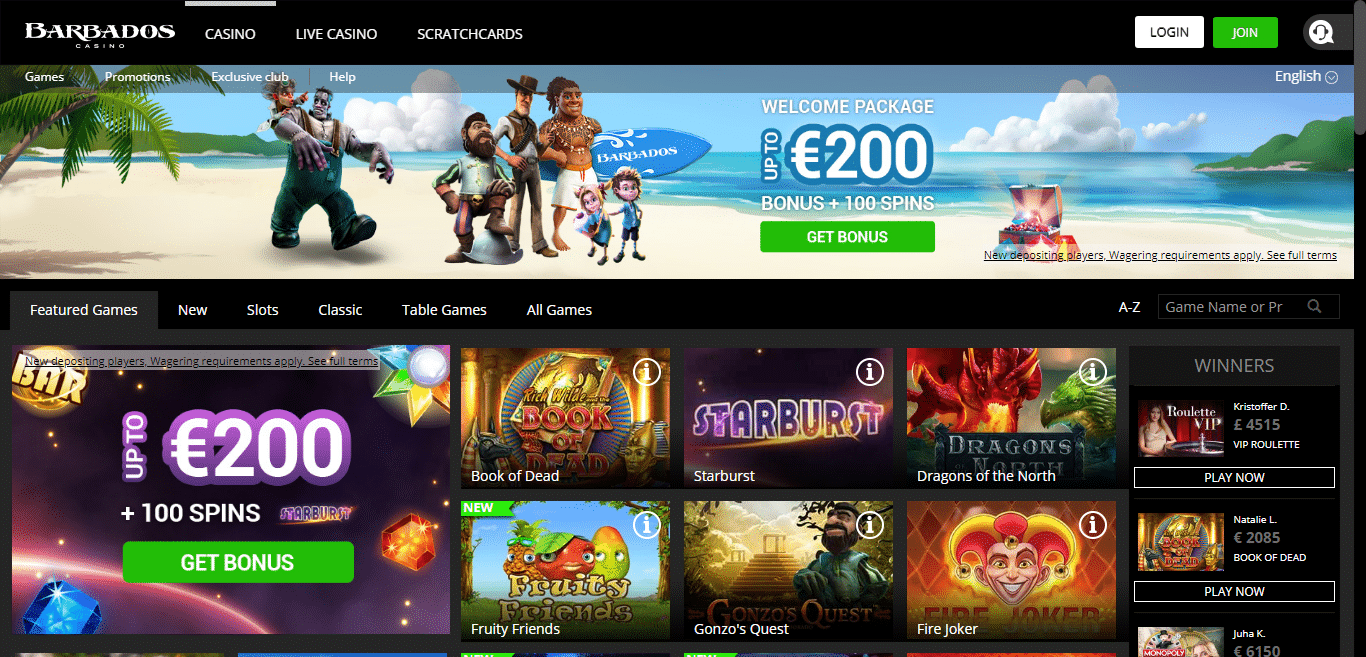
Task: Open the Promotions menu item
Action: pyautogui.click(x=137, y=76)
